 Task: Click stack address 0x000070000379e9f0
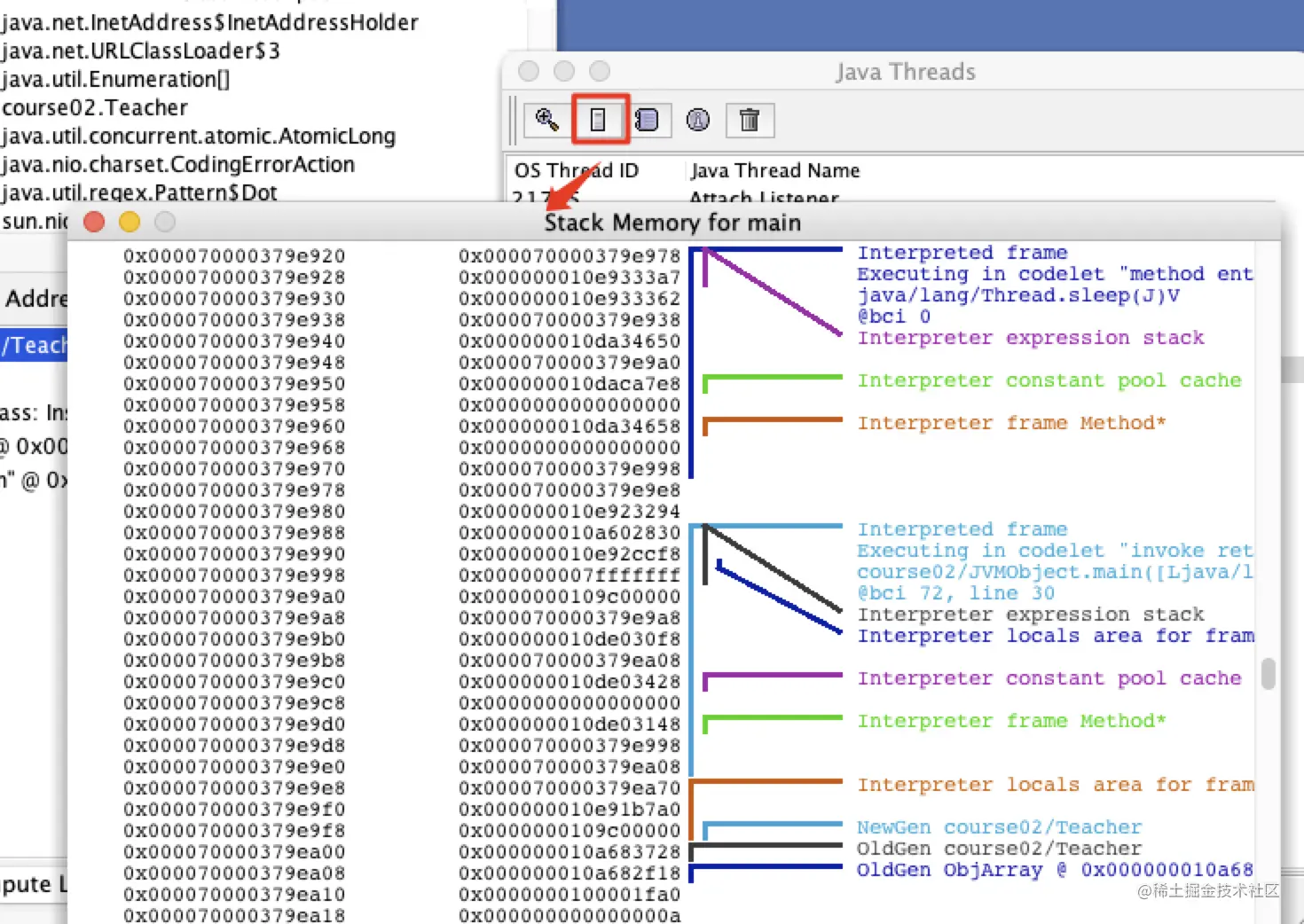[x=234, y=809]
